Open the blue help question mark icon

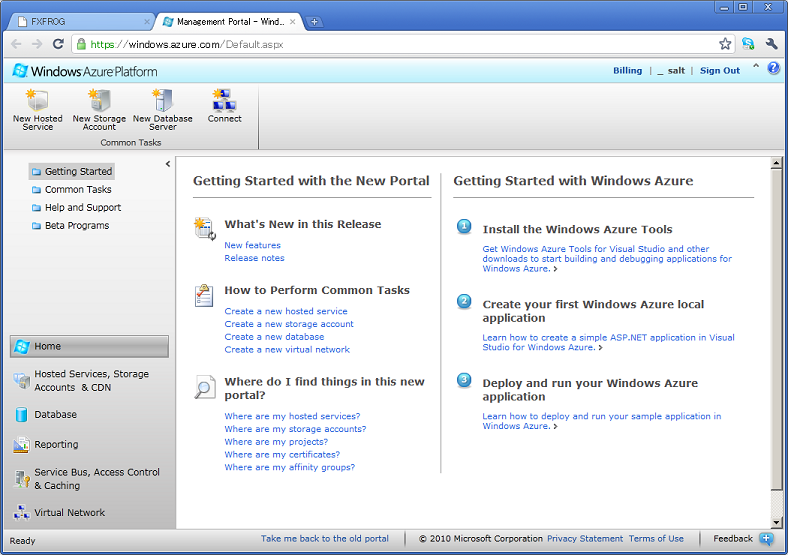(773, 69)
